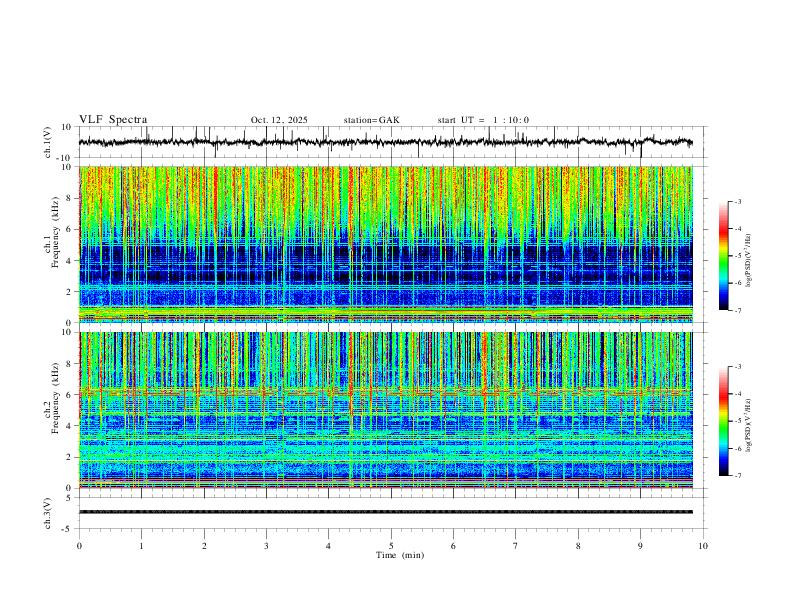Click the log(PSD) label beside ch.2 color bar

pos(749,425)
